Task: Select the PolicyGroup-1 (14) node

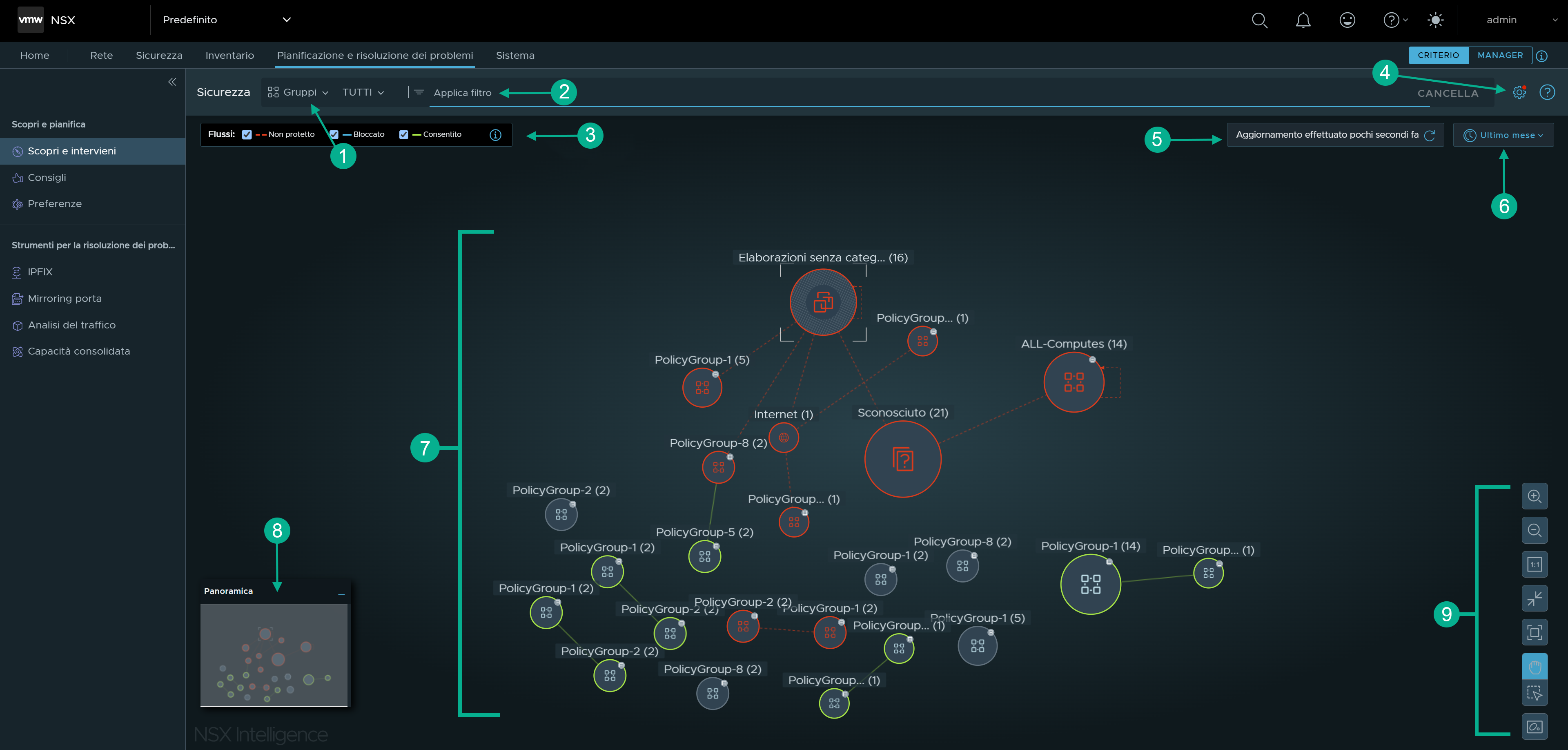Action: [x=1090, y=585]
